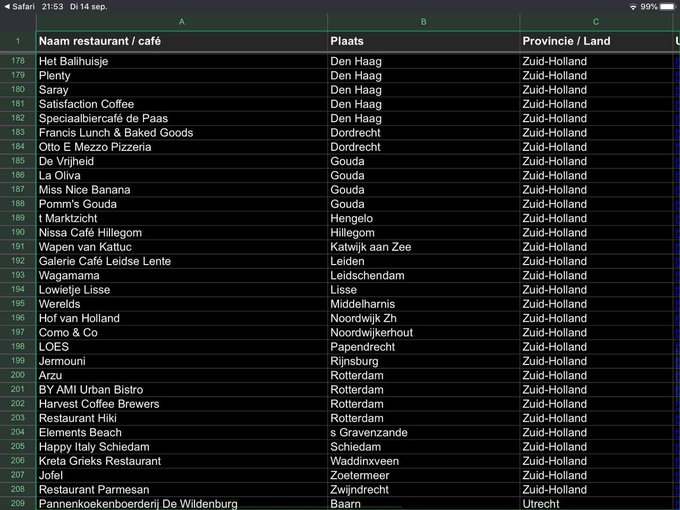Select column B header

click(423, 22)
